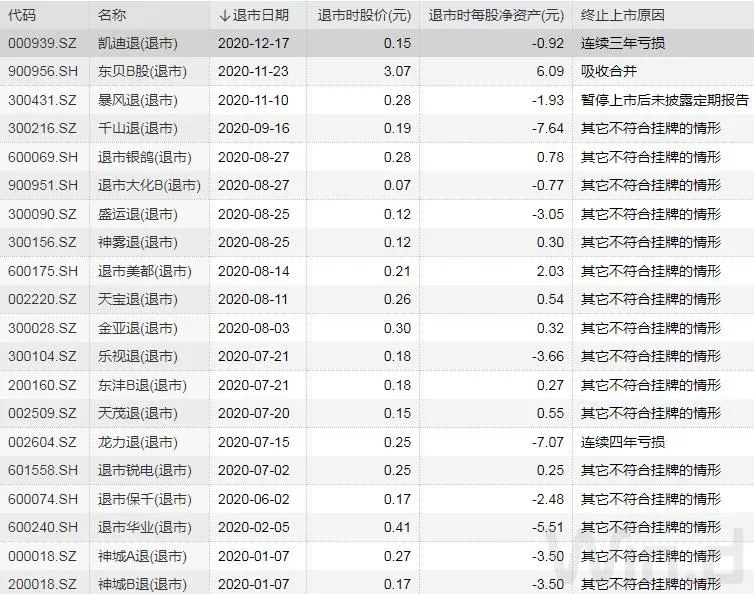The width and height of the screenshot is (754, 594).
Task: Select delisting date 2020-07-20
Action: click(x=253, y=413)
